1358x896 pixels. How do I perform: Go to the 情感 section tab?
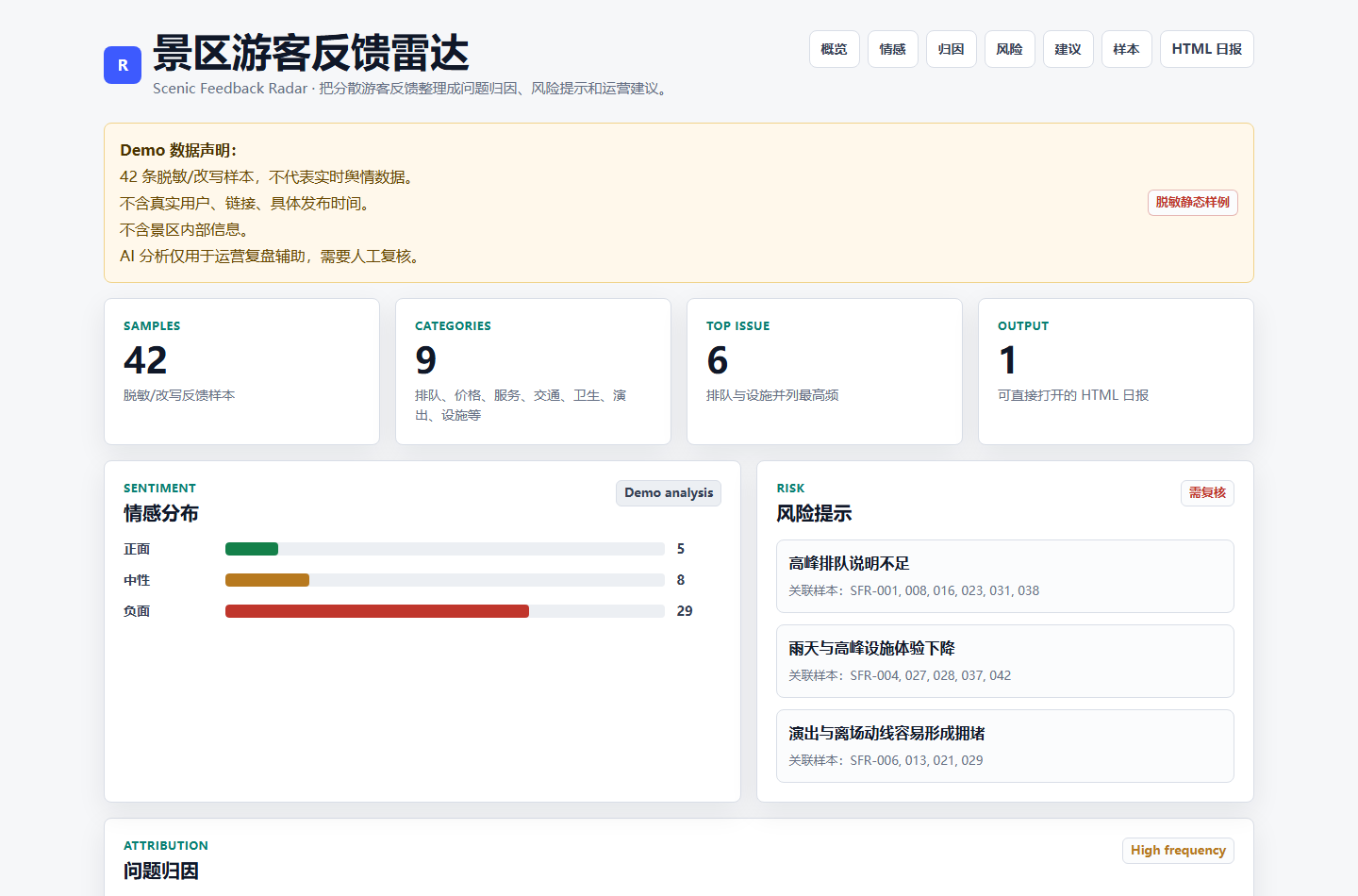pyautogui.click(x=893, y=49)
